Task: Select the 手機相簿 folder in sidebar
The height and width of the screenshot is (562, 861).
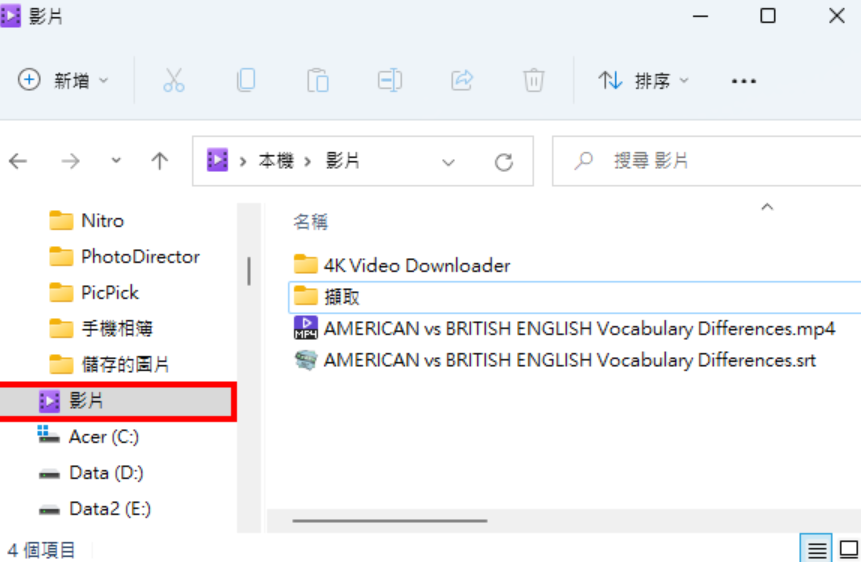Action: (101, 329)
